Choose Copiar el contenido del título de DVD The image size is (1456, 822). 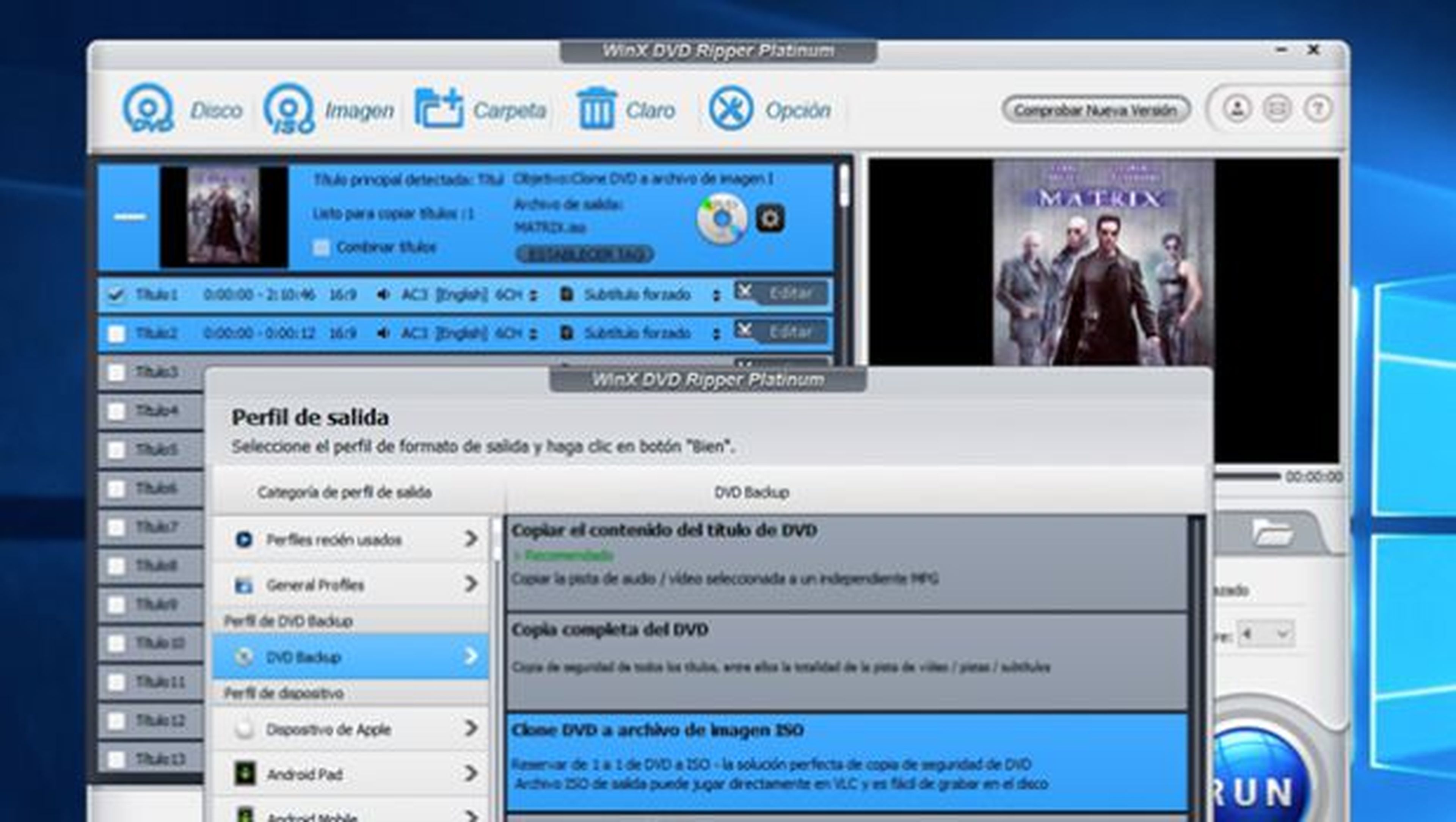pos(847,564)
